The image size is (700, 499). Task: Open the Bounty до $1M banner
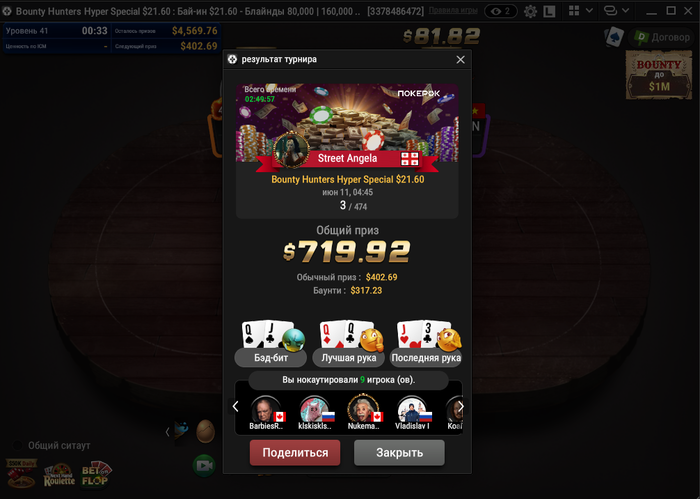[x=658, y=75]
